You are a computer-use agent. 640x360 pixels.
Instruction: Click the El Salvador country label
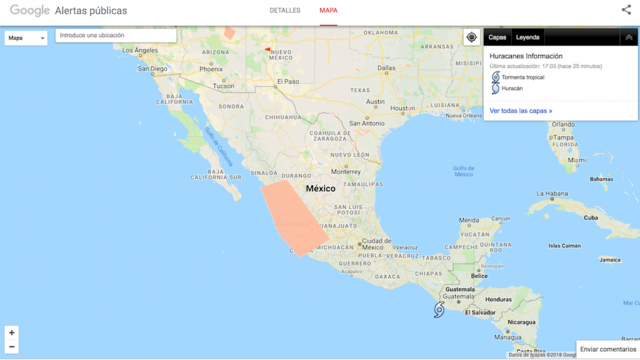[480, 312]
